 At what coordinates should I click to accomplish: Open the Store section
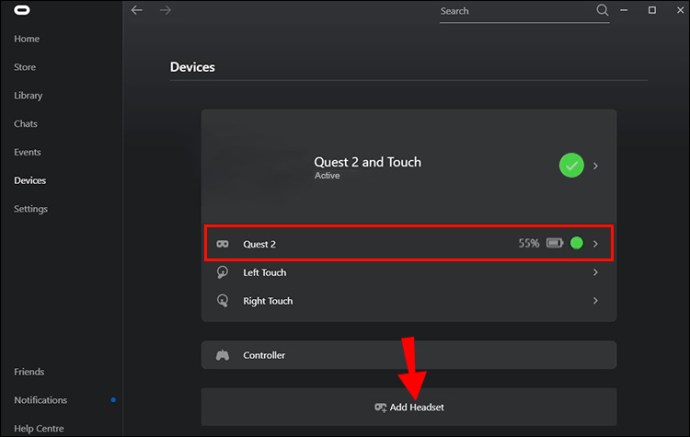(25, 68)
